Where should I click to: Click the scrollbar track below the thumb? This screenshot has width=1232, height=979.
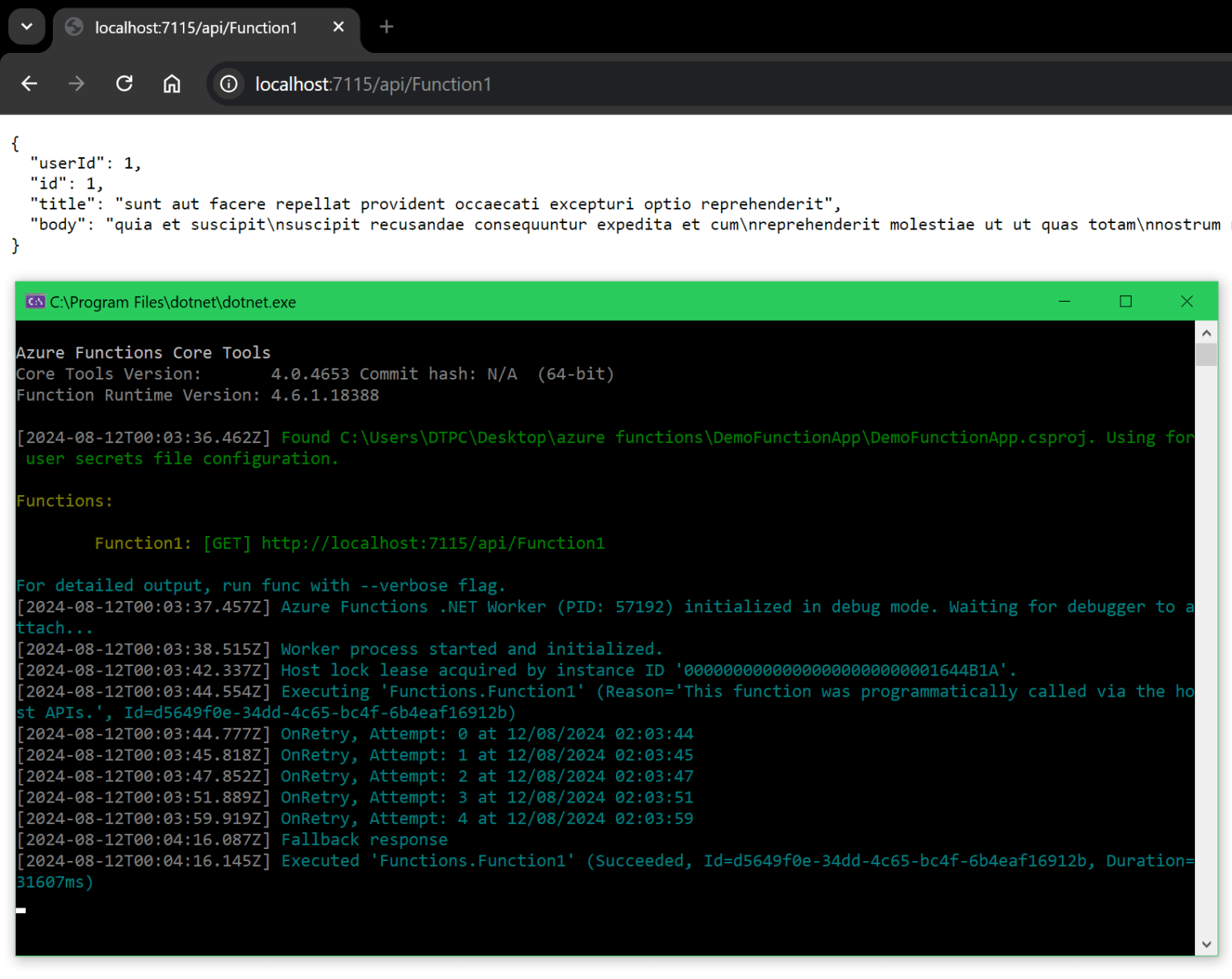1206,642
